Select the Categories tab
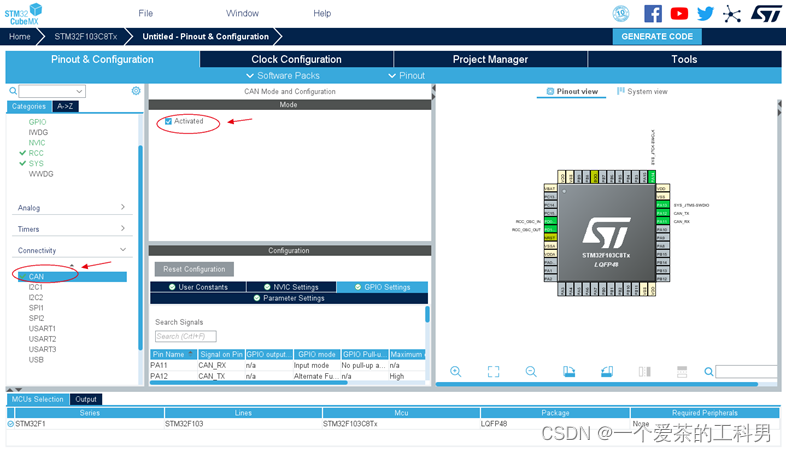786x452 pixels. point(29,106)
